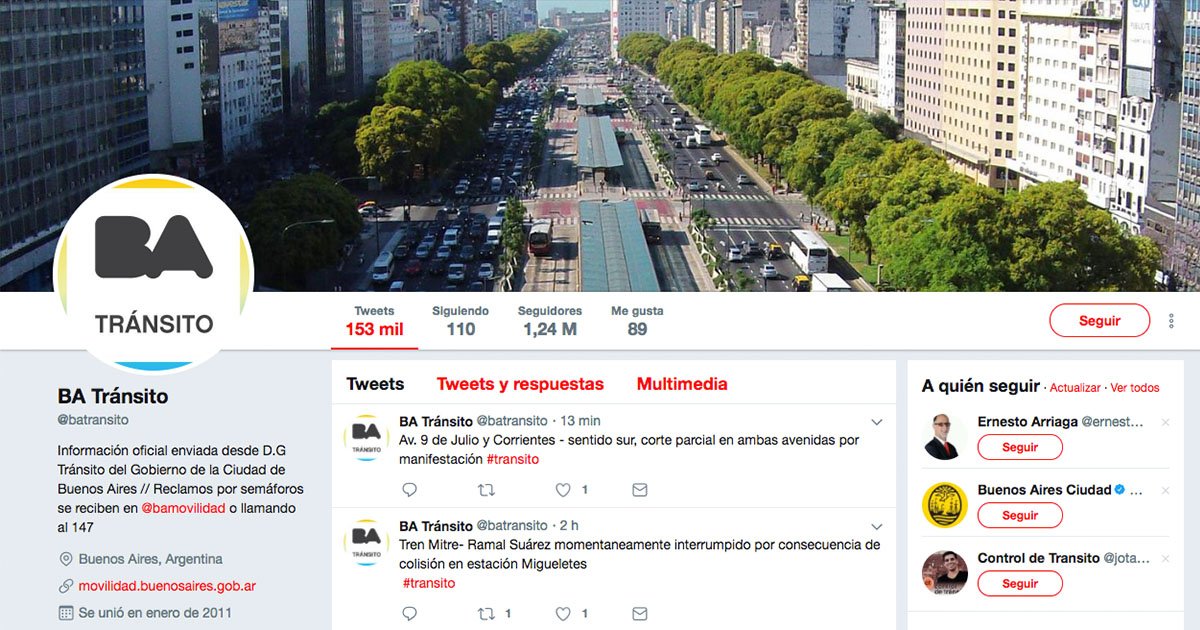The width and height of the screenshot is (1200, 630).
Task: Follow BA Tránsito with top Seguir button
Action: click(1100, 321)
